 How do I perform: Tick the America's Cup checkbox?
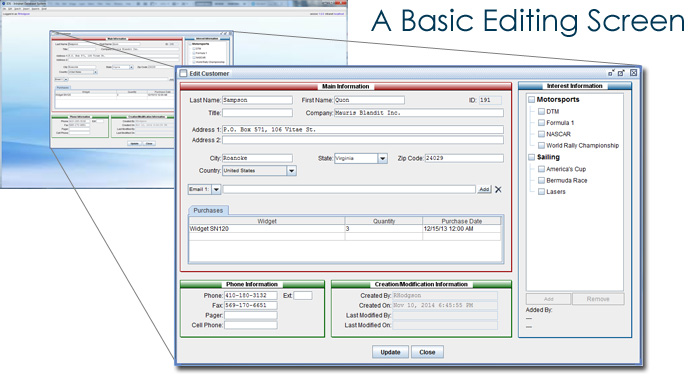click(x=541, y=169)
